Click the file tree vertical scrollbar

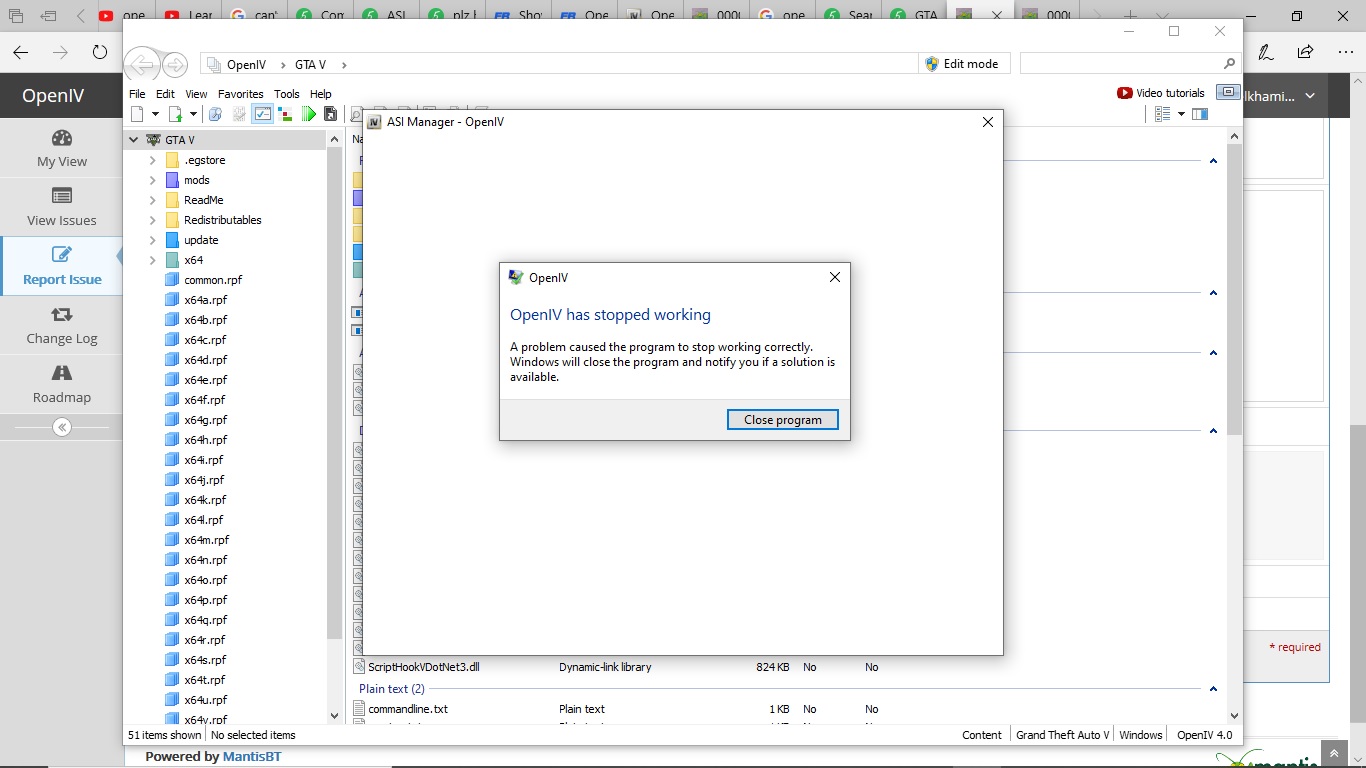tap(335, 400)
